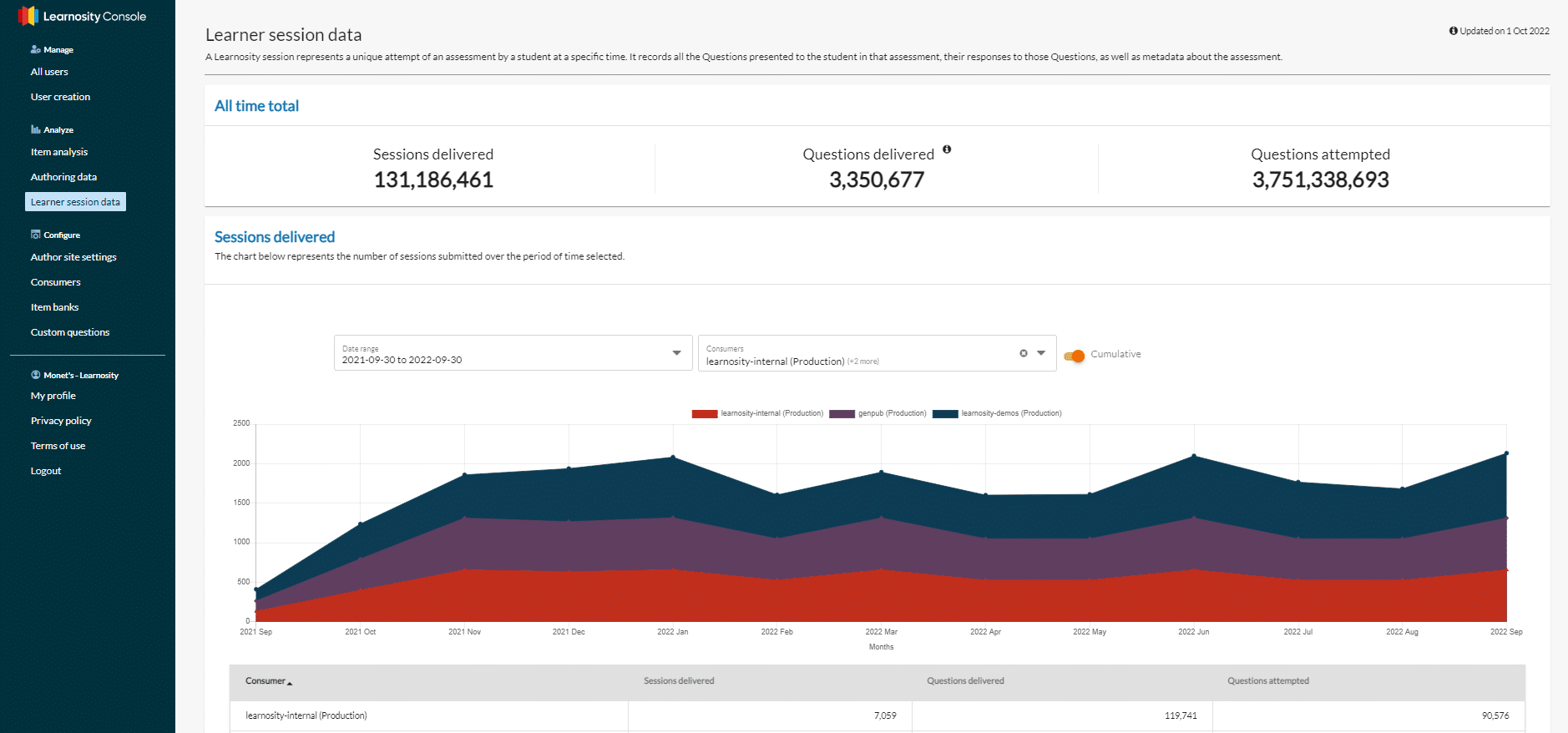The height and width of the screenshot is (733, 1568).
Task: Click the +2 more consumers label
Action: (x=863, y=361)
